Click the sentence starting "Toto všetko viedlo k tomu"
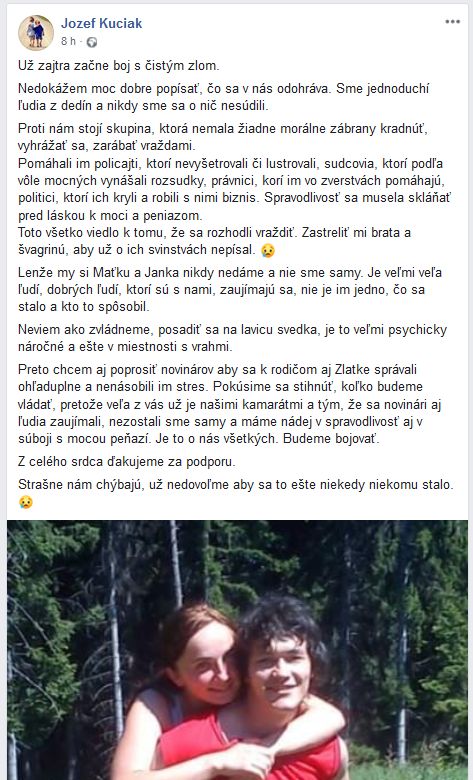473x780 pixels. [x=214, y=241]
